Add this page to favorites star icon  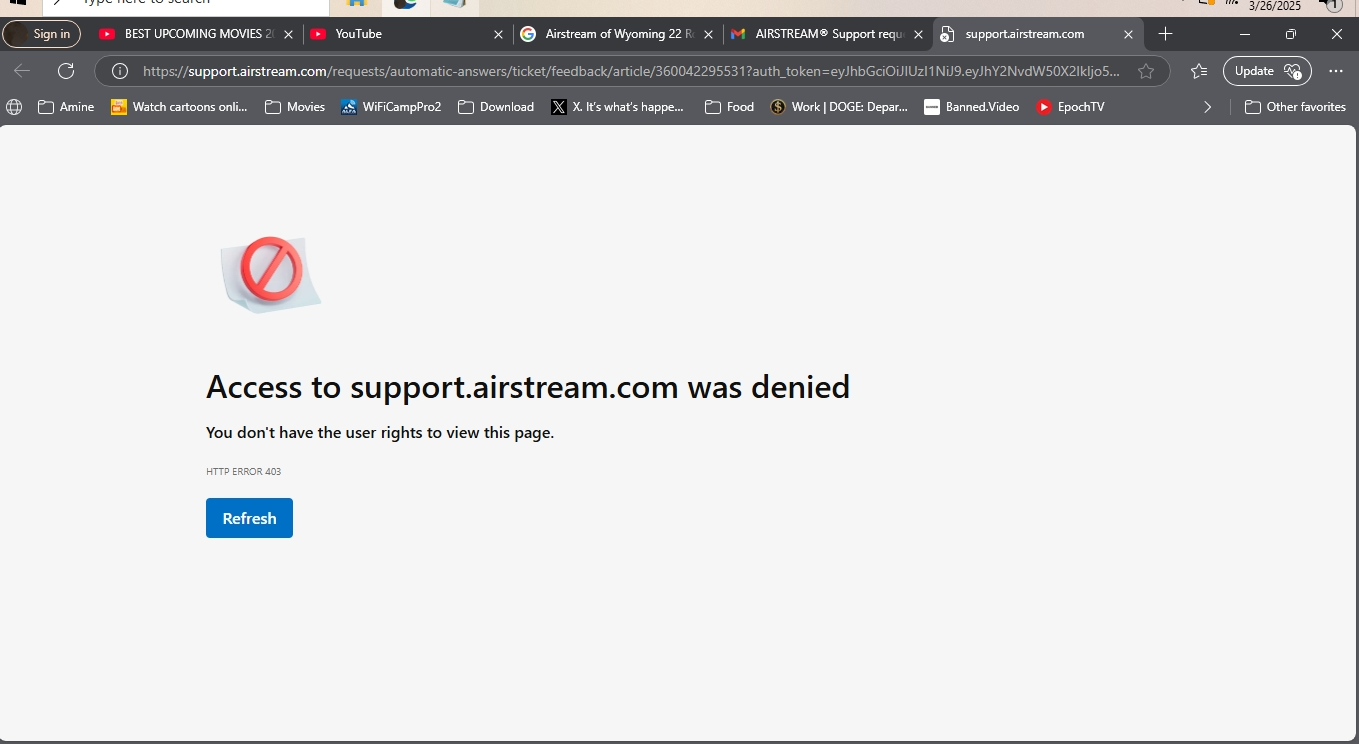pyautogui.click(x=1146, y=71)
